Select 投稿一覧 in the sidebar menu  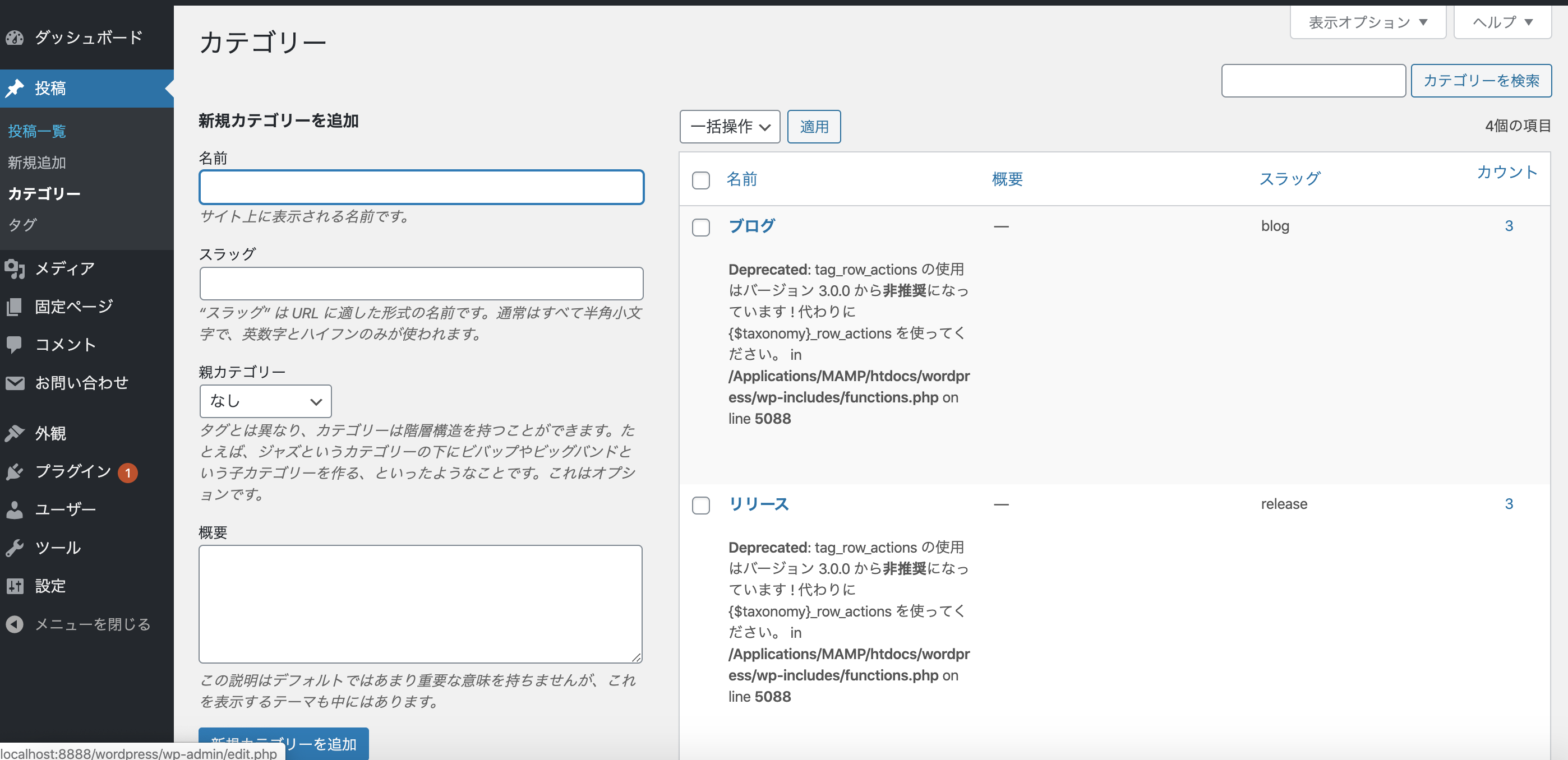[36, 132]
